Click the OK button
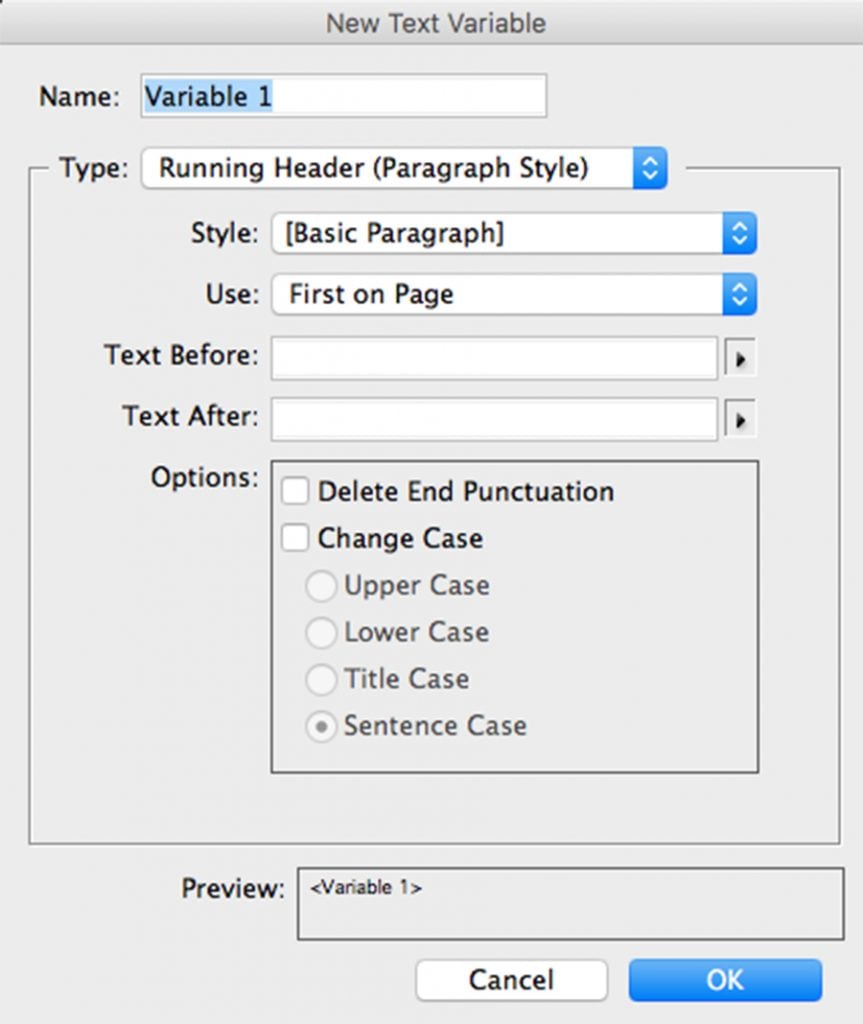Screen dimensions: 863x1024 pos(725,980)
